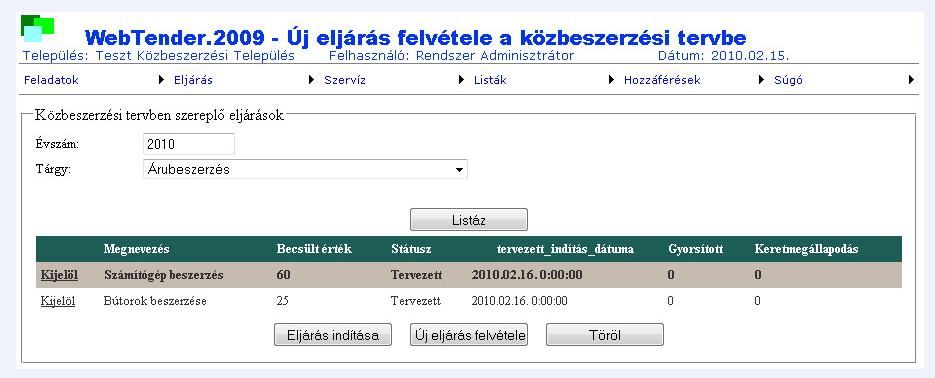The width and height of the screenshot is (935, 378).
Task: Click the bold date 2010.02.16. 0:00:00
Action: (x=527, y=275)
